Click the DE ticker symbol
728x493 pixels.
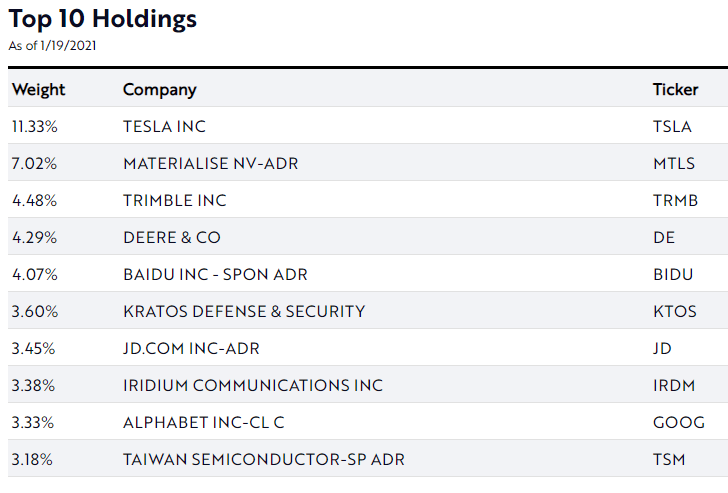(x=664, y=237)
